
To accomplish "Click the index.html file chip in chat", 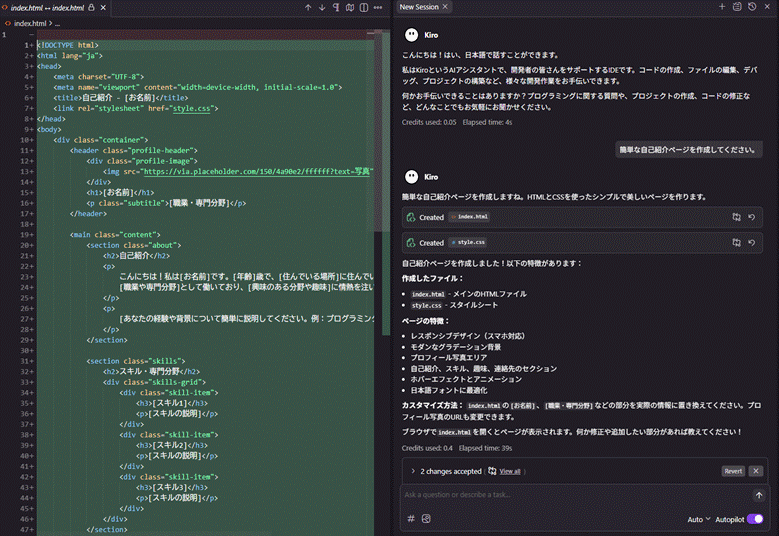I will [x=469, y=216].
